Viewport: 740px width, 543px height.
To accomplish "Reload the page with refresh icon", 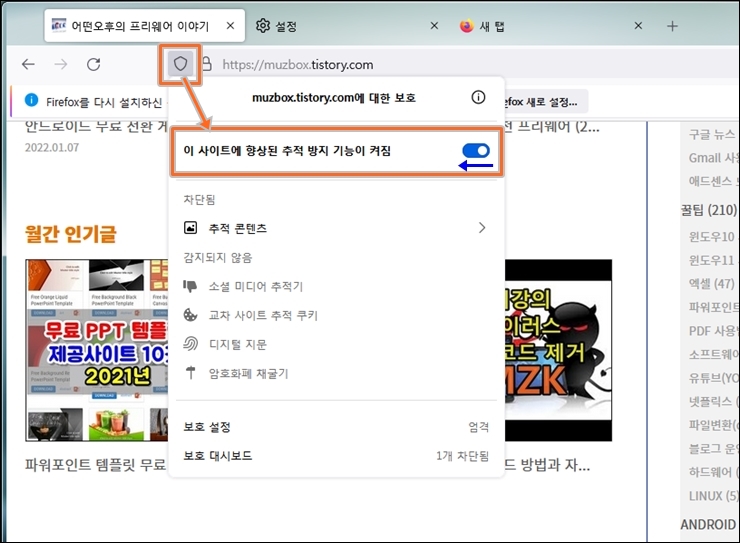I will click(93, 64).
